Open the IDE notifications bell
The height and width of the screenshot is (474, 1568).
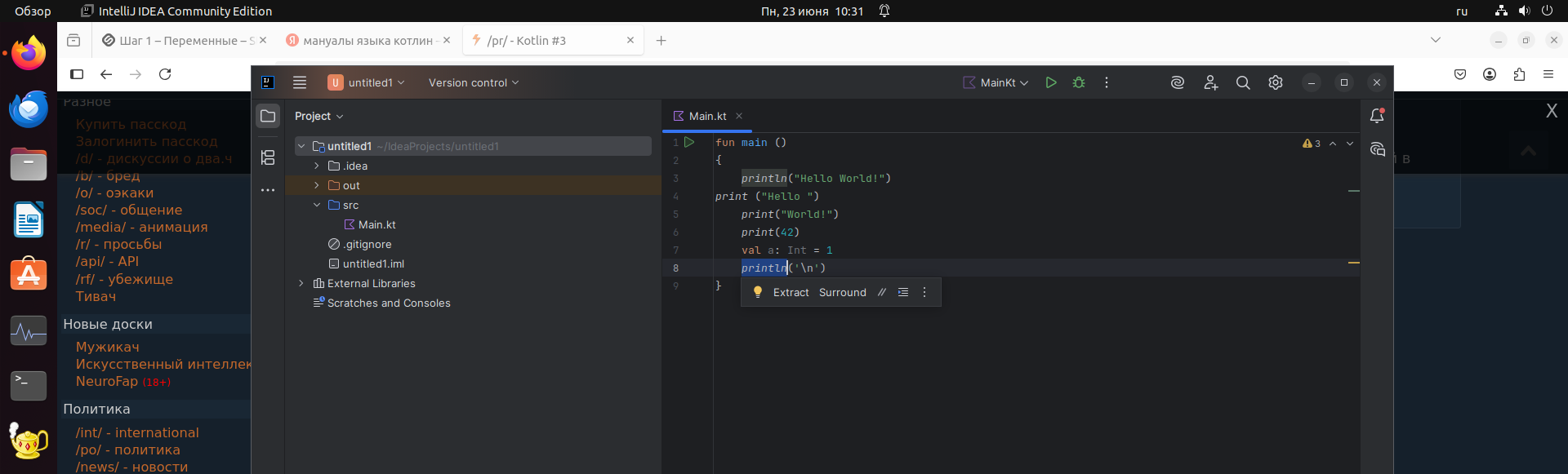[1377, 116]
